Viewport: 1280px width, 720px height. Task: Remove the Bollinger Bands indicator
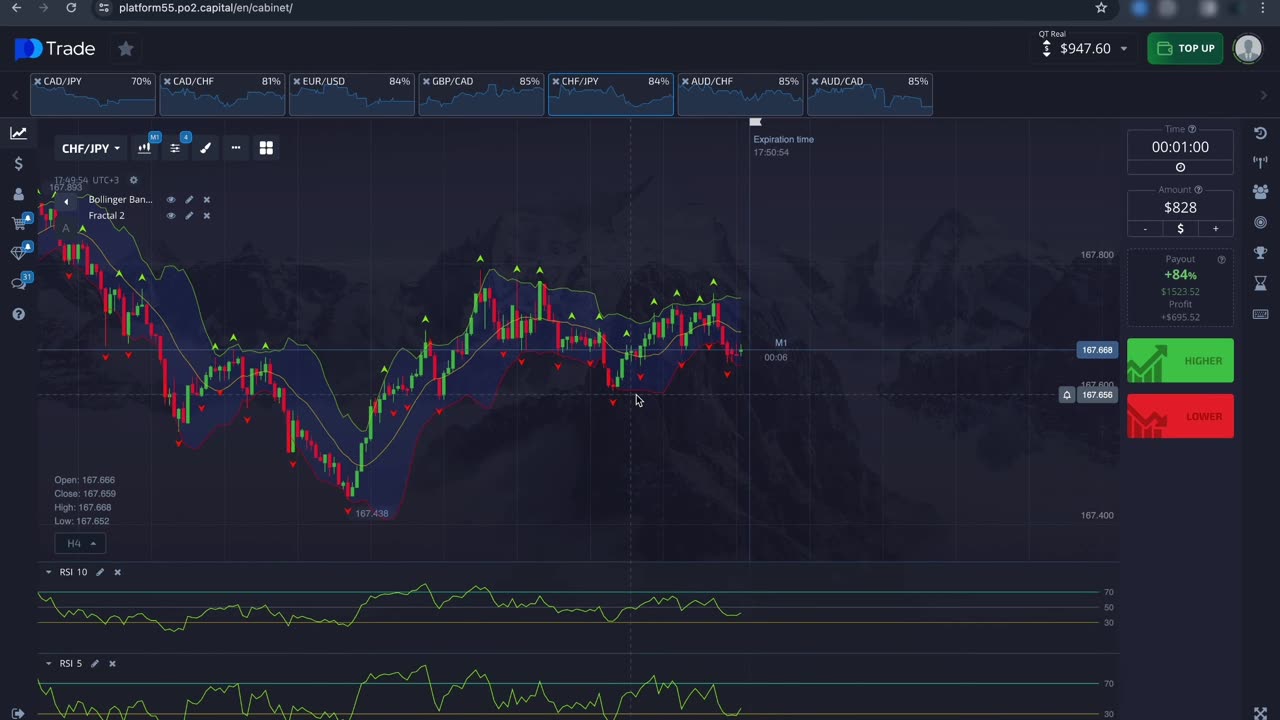pyautogui.click(x=207, y=199)
